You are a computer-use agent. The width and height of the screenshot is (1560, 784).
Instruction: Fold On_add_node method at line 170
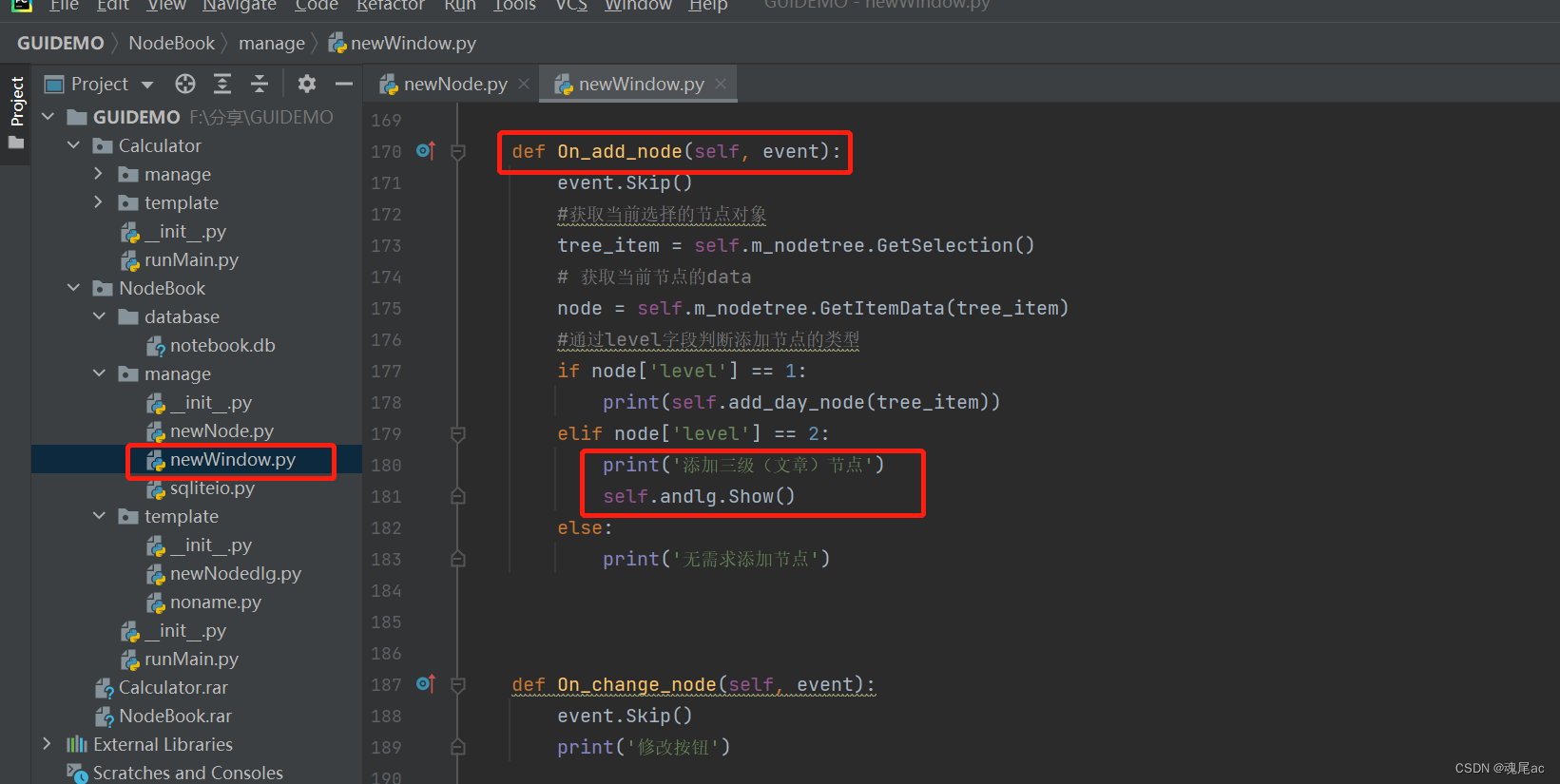coord(458,152)
